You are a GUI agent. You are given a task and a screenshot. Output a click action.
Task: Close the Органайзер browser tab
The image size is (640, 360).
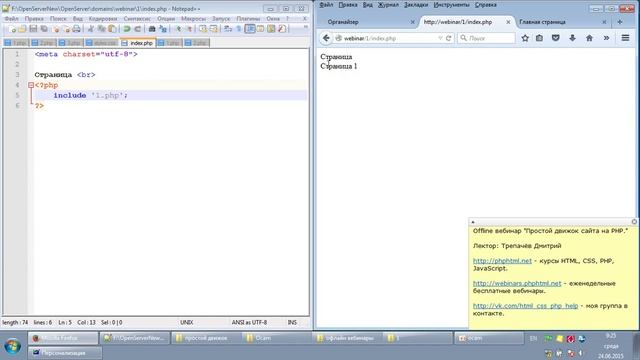tap(412, 22)
